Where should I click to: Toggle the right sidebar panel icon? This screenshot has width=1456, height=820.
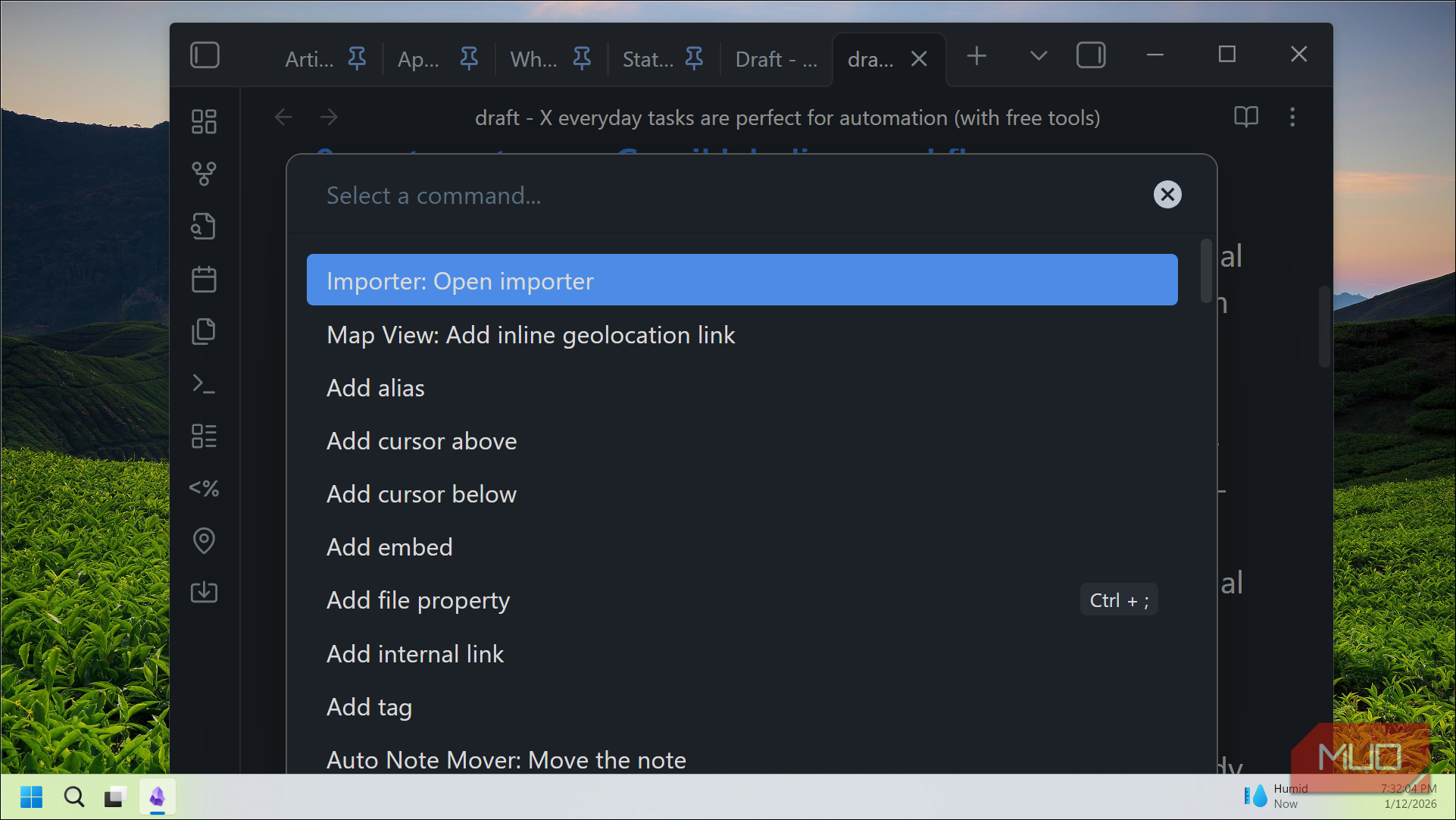1091,55
